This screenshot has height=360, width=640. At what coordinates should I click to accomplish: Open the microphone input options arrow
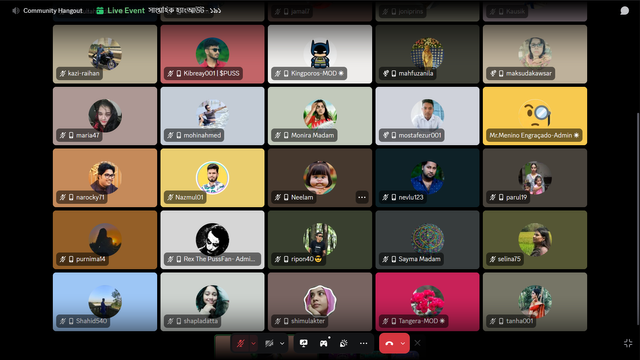click(x=253, y=343)
